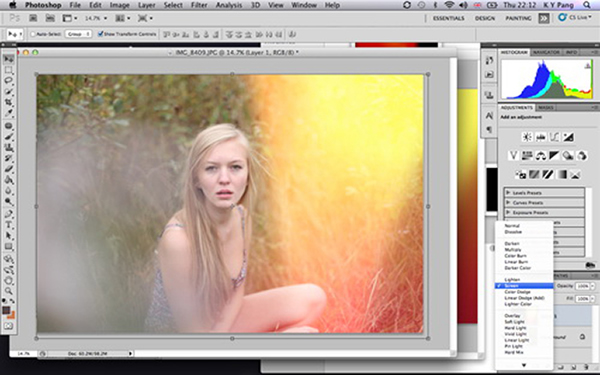The height and width of the screenshot is (375, 600).
Task: Click the Opacity value field
Action: coord(582,286)
